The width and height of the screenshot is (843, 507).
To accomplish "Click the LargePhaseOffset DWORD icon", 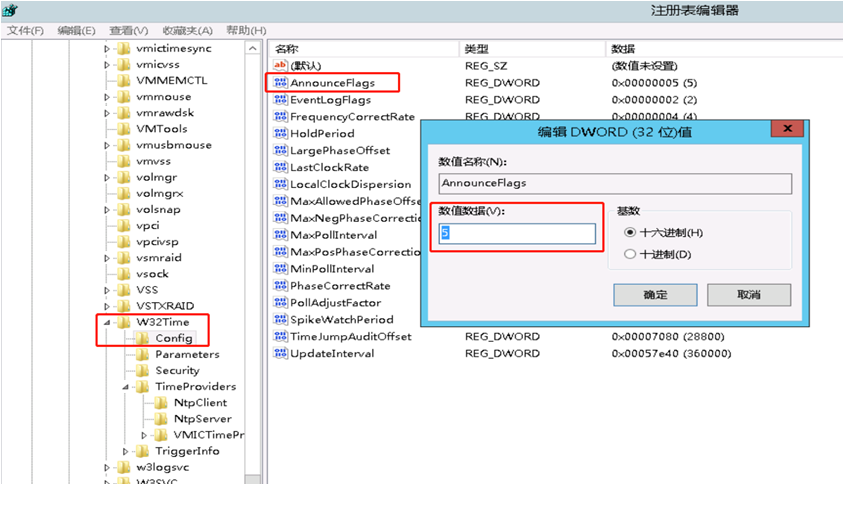I will point(280,151).
